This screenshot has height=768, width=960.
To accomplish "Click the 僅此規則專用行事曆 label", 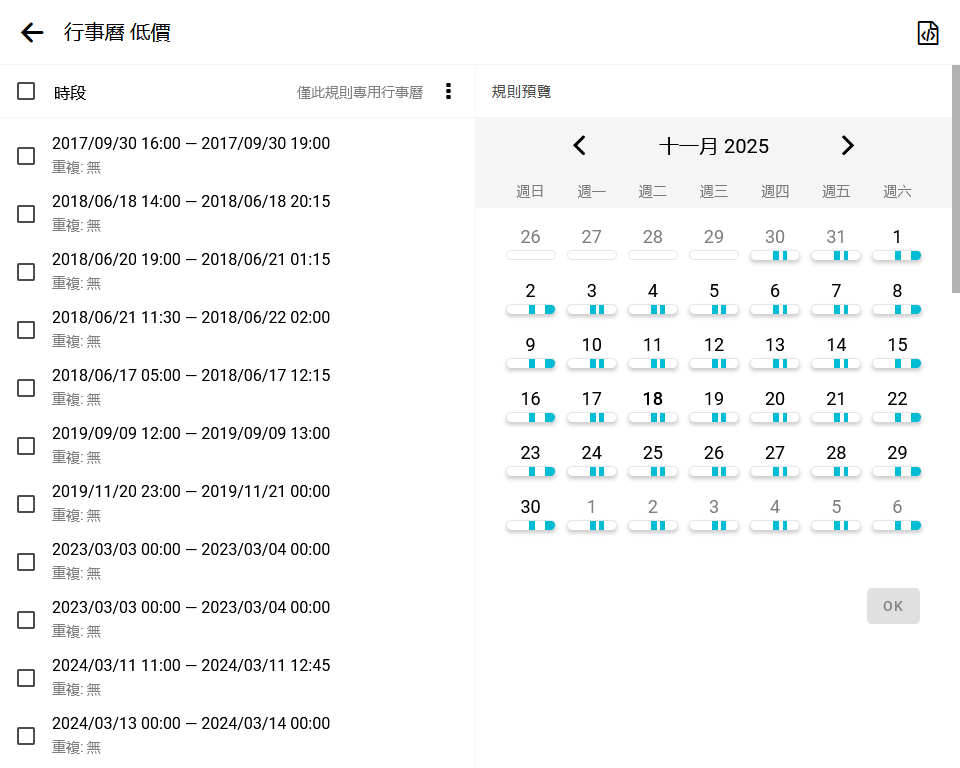I will coord(360,92).
